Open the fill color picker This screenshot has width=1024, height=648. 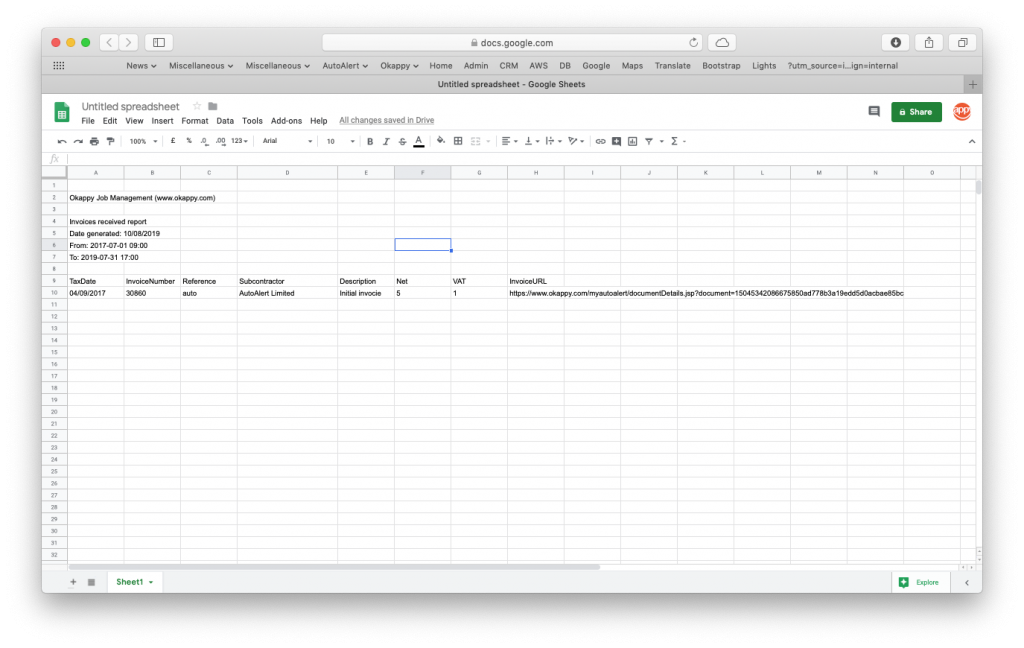tap(441, 141)
